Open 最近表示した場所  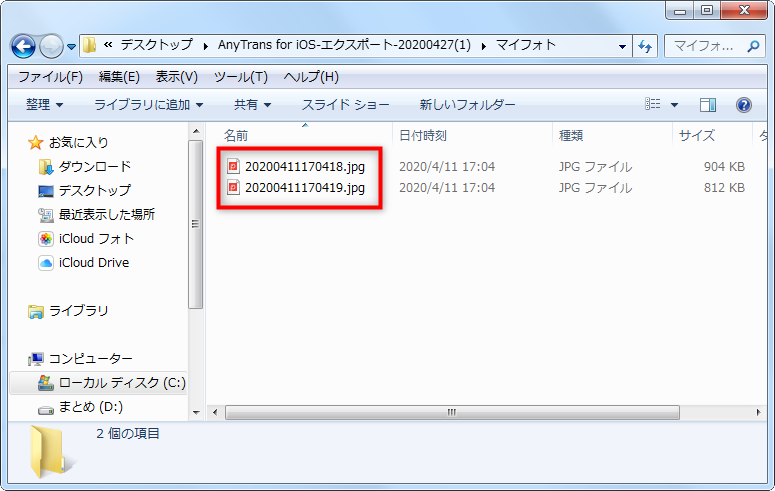[107, 215]
